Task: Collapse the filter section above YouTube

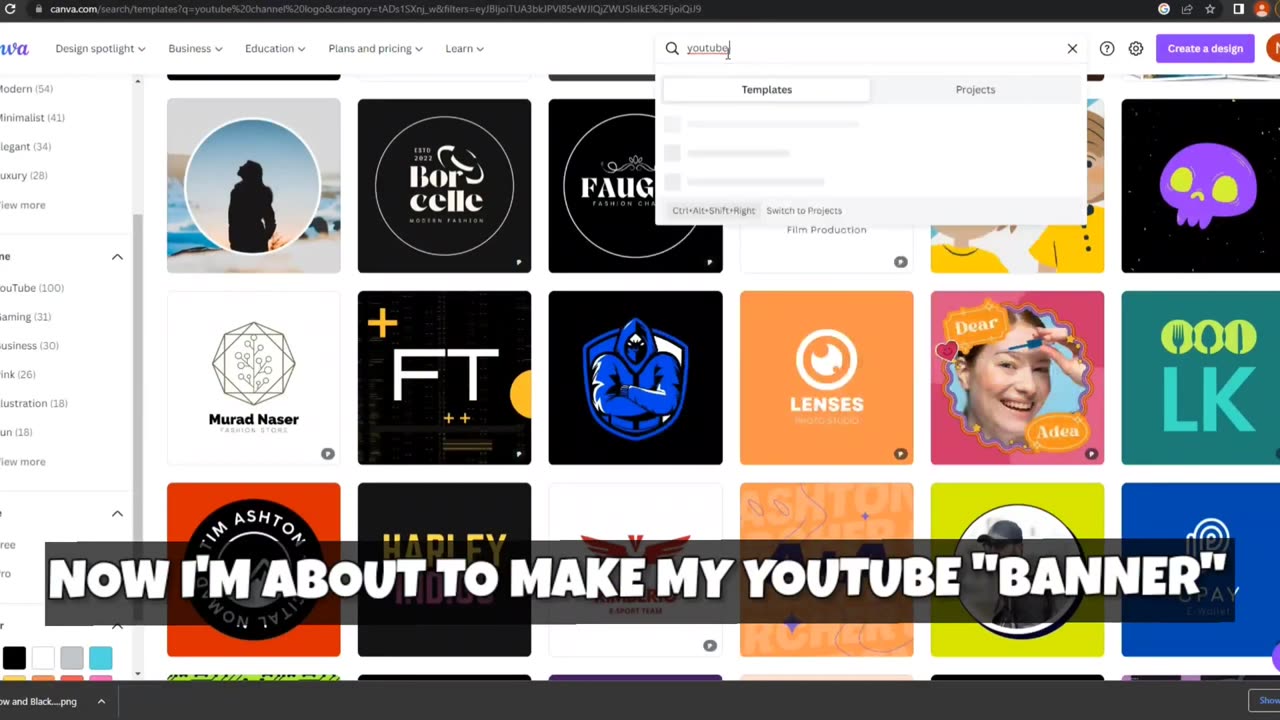Action: tap(117, 257)
